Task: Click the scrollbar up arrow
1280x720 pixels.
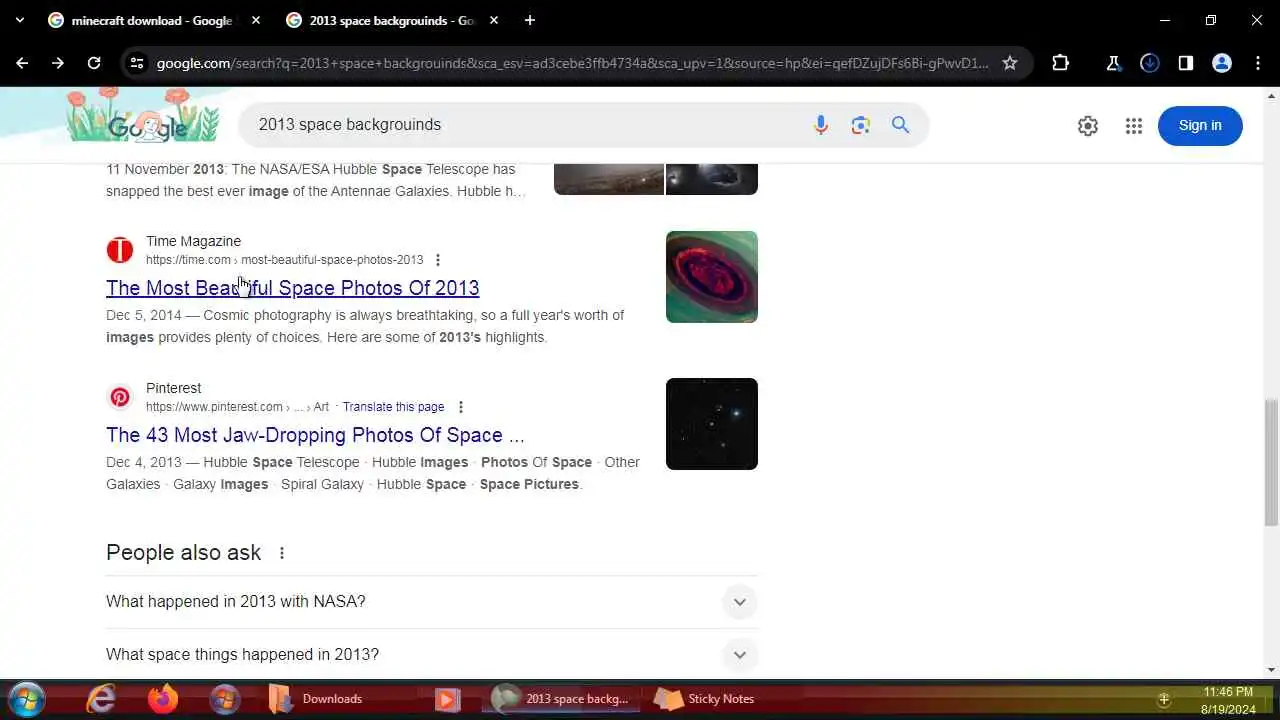Action: pos(1271,95)
